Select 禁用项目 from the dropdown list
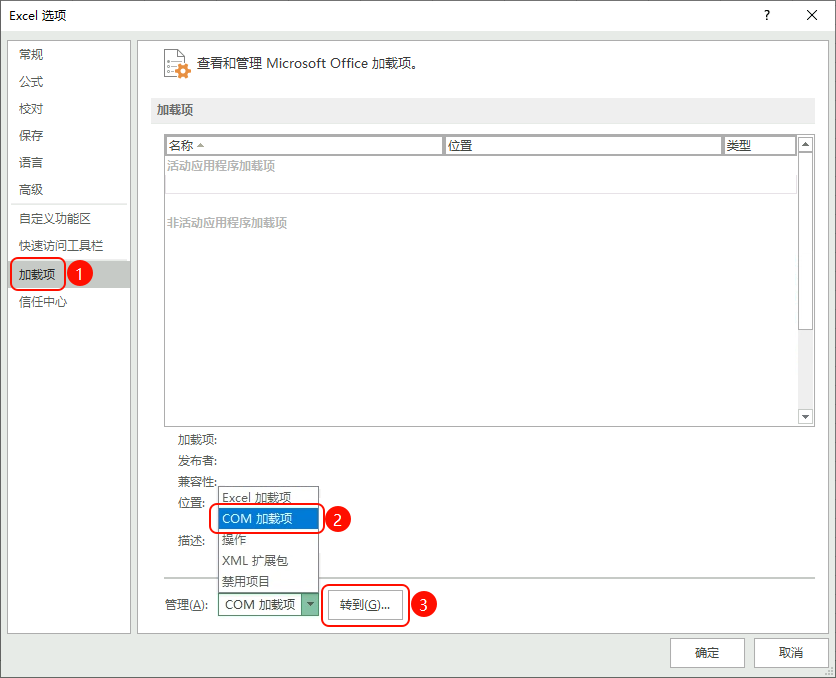 tap(246, 581)
